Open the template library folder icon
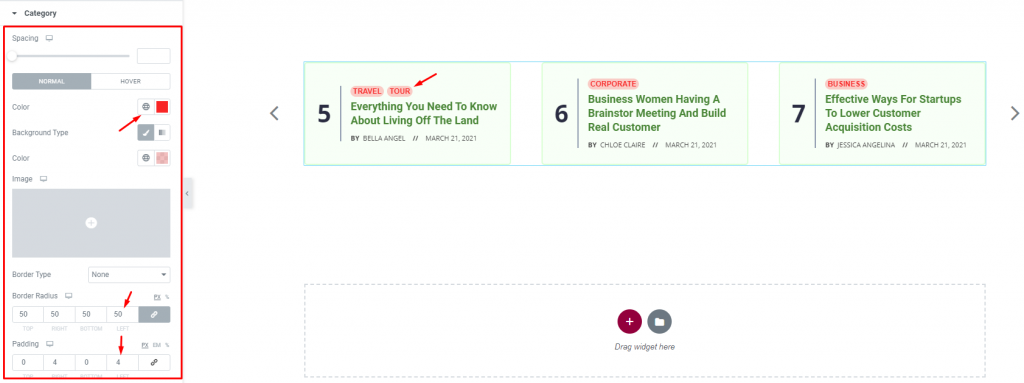1024x383 pixels. pyautogui.click(x=660, y=322)
